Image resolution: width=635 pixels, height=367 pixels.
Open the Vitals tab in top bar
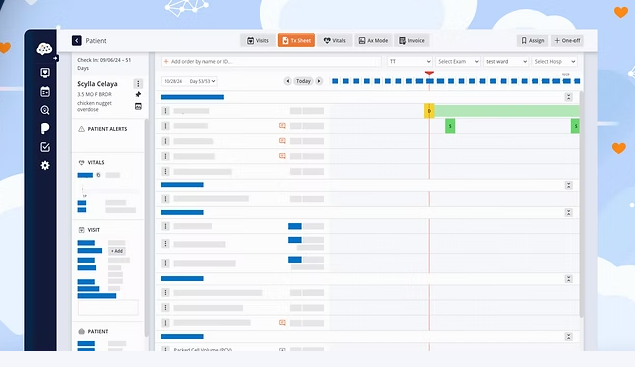tap(335, 41)
